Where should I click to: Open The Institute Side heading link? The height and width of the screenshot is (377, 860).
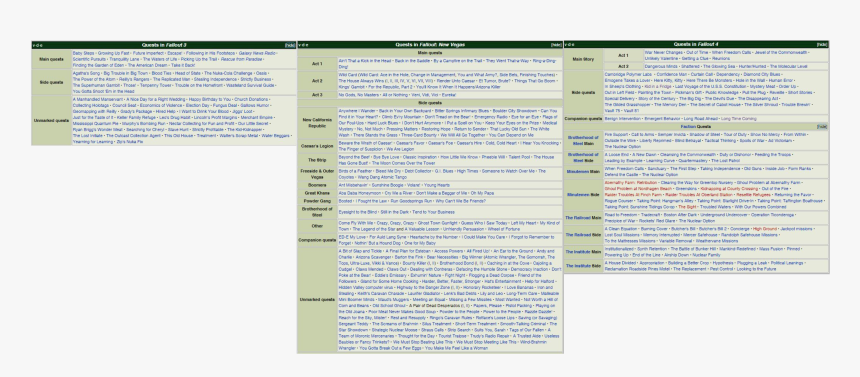tap(584, 266)
